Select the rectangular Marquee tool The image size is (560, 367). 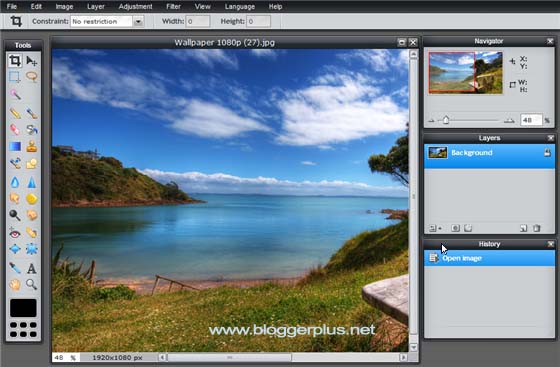15,77
